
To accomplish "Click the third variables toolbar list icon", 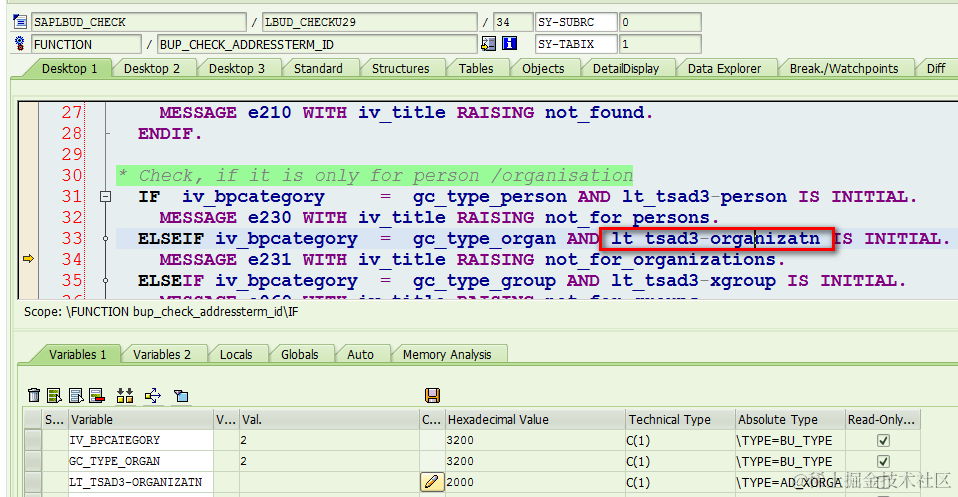I will pos(76,396).
